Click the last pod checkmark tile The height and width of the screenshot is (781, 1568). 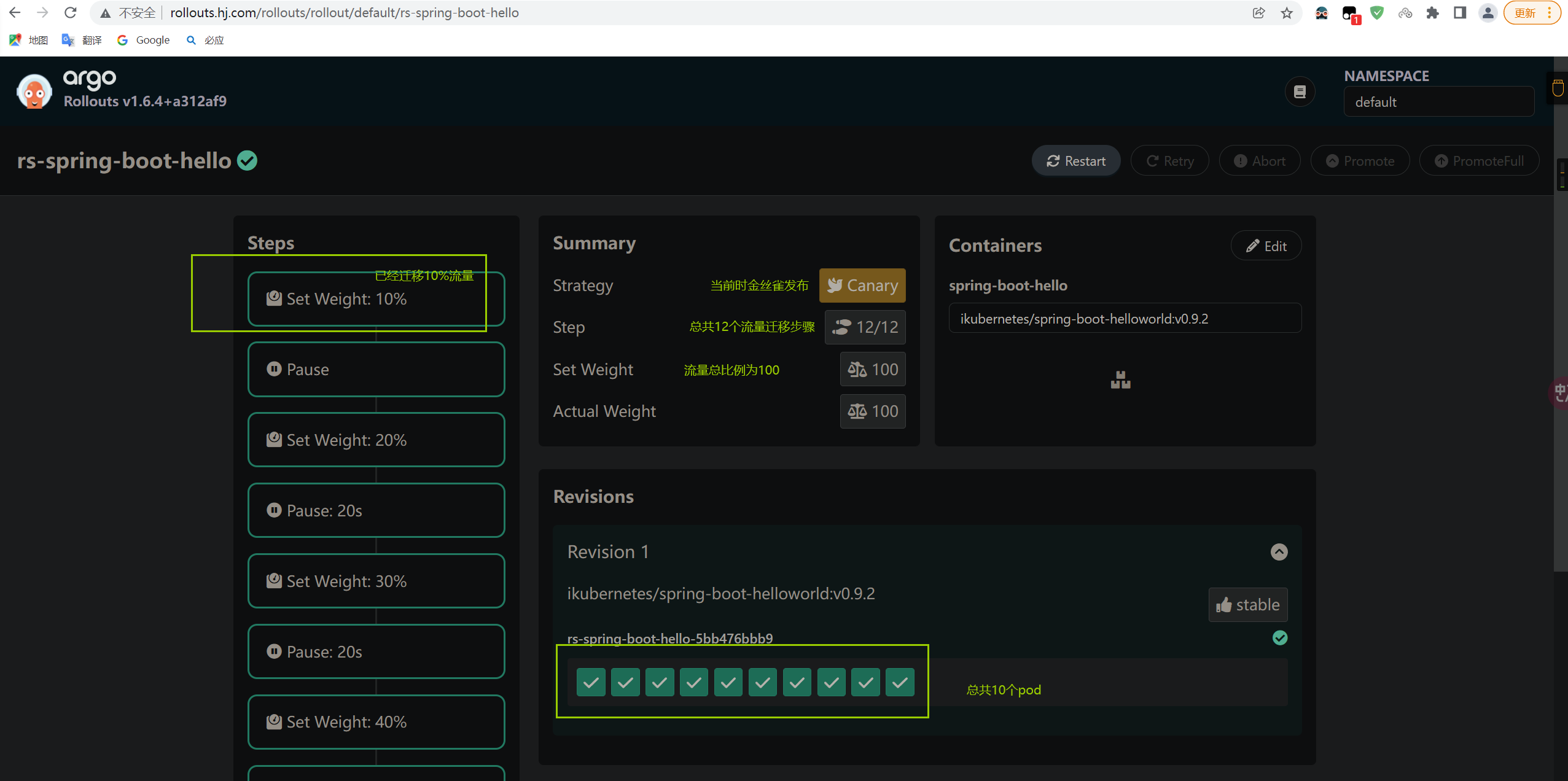pyautogui.click(x=900, y=682)
